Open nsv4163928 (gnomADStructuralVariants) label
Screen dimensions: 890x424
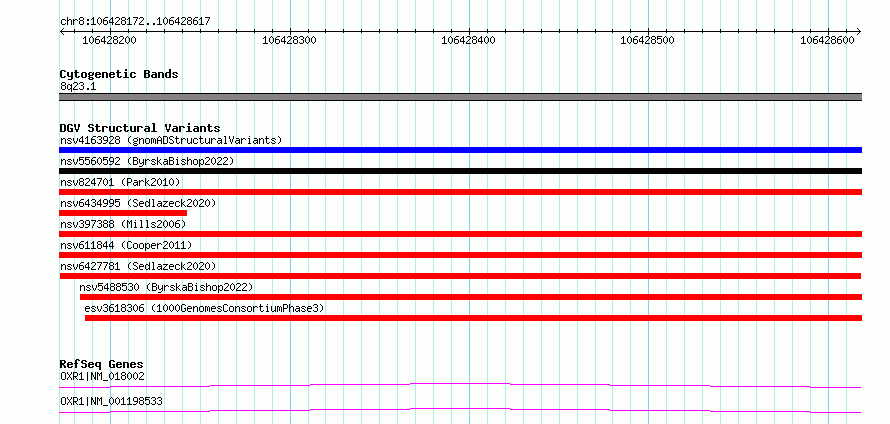tap(171, 140)
